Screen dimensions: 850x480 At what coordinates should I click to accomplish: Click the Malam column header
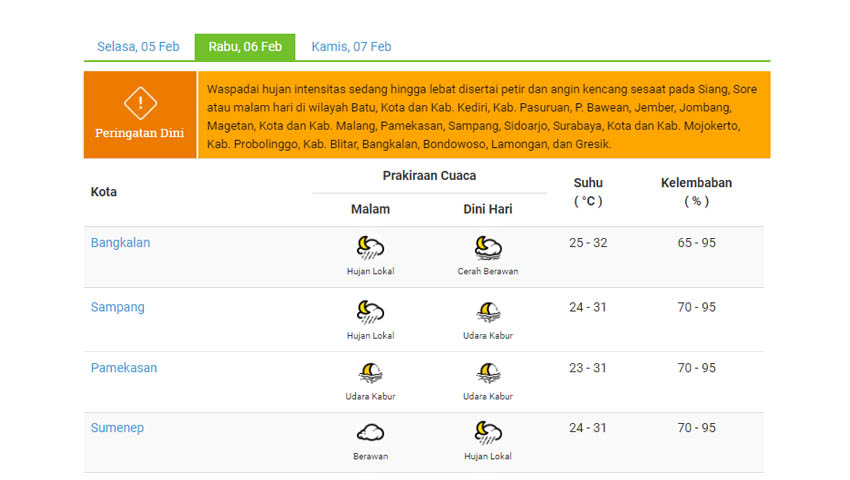[370, 209]
